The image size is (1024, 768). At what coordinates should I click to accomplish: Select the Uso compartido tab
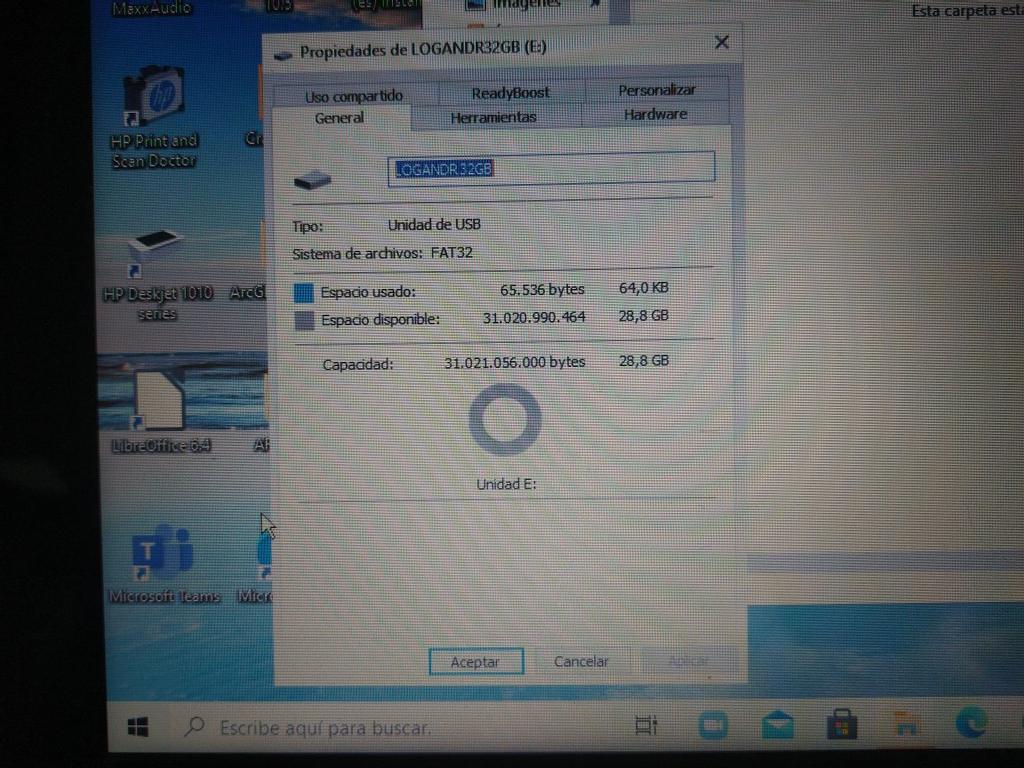tap(354, 96)
